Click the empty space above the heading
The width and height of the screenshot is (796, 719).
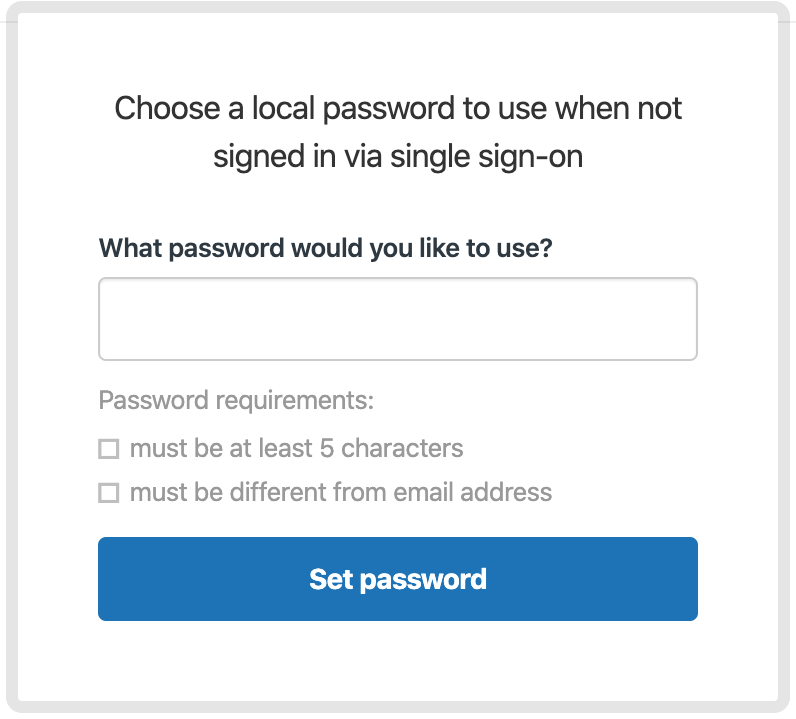tap(397, 51)
